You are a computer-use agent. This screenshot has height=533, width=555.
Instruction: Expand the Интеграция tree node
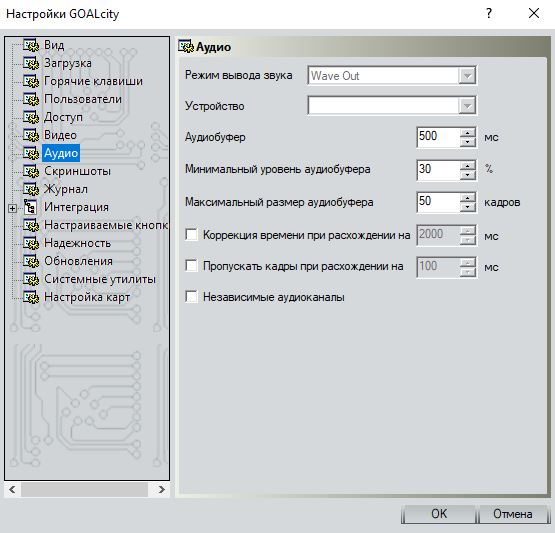click(12, 208)
